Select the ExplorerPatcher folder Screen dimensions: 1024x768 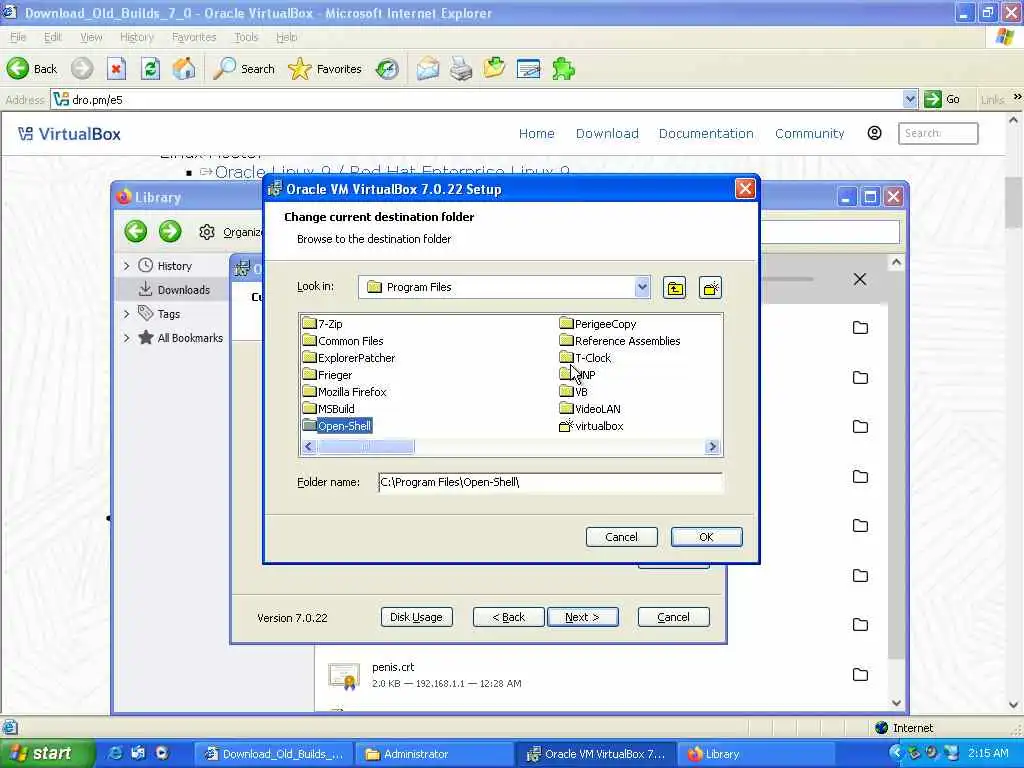[x=349, y=358]
